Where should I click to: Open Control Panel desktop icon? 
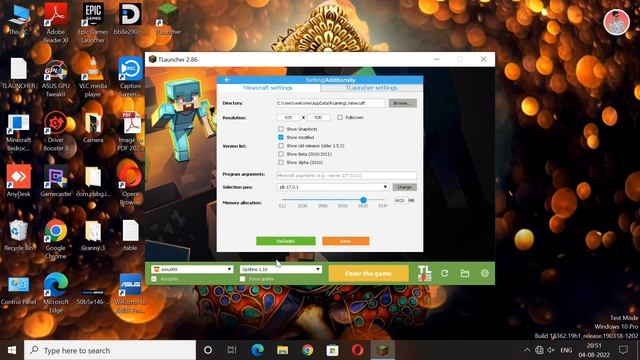(x=19, y=291)
